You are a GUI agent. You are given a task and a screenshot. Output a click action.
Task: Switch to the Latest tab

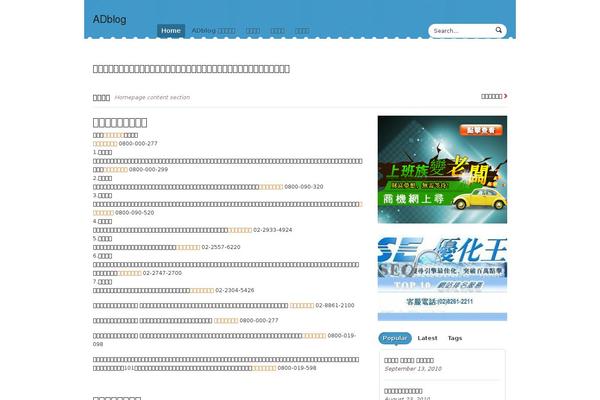coord(427,338)
